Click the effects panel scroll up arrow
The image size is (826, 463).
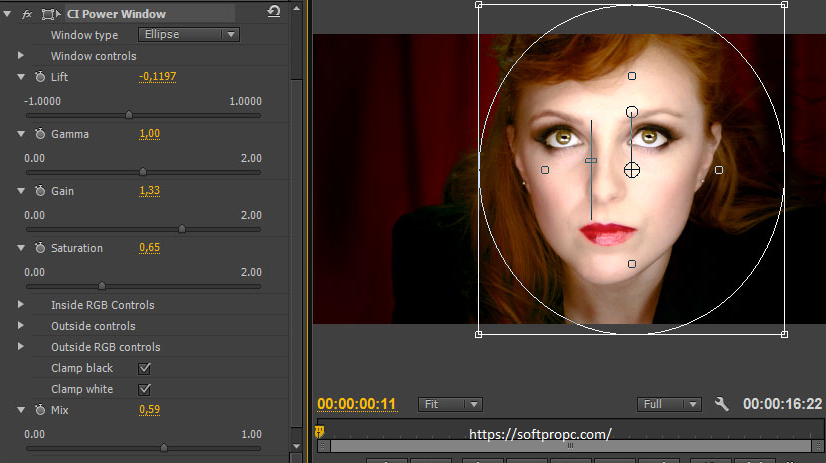[x=297, y=8]
